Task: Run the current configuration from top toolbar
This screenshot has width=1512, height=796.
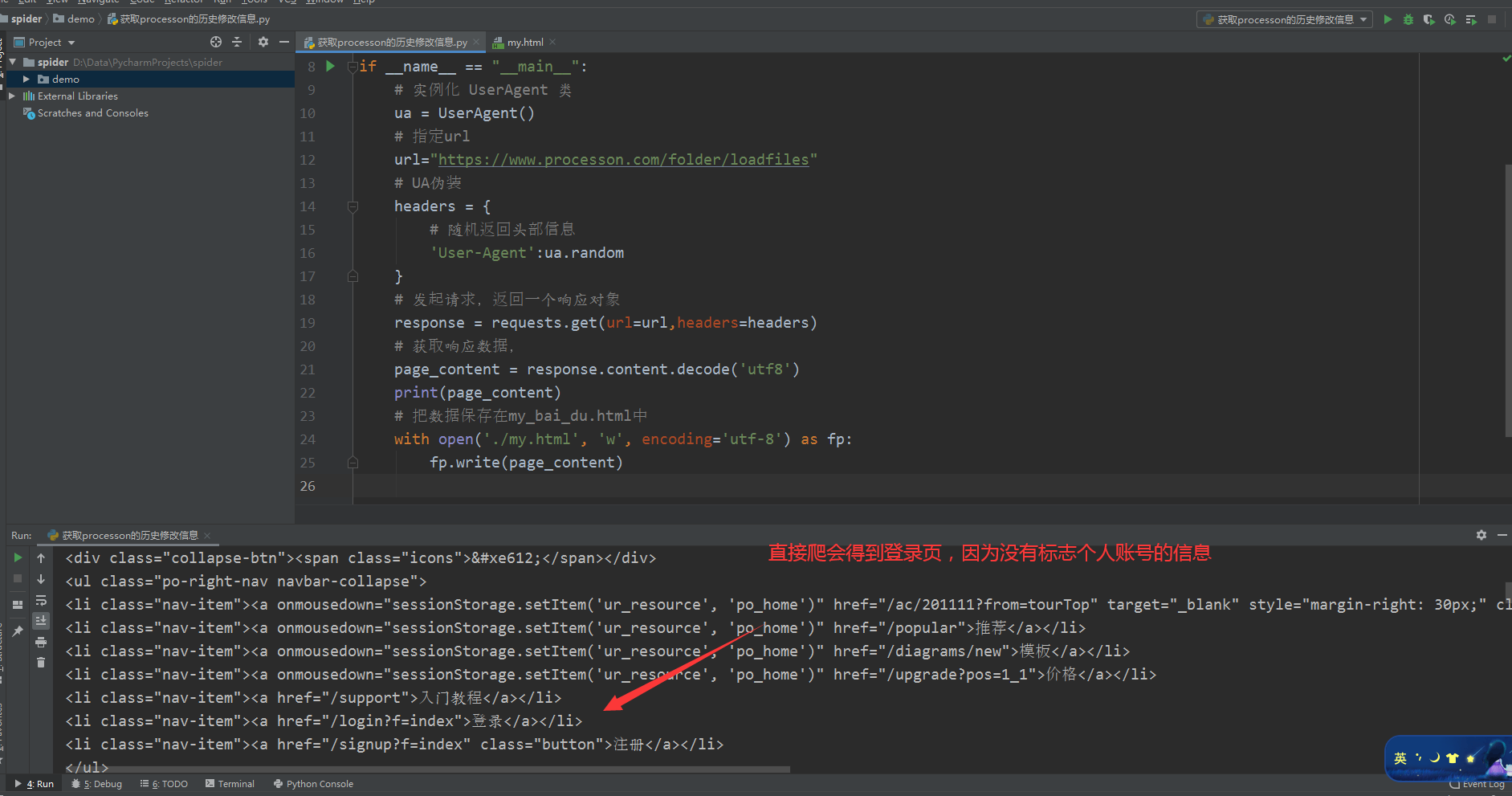Action: (x=1388, y=19)
